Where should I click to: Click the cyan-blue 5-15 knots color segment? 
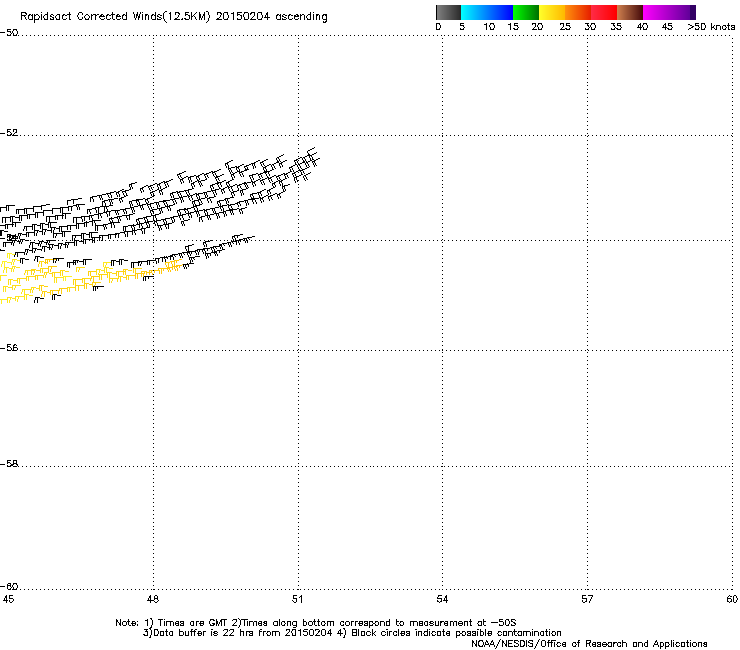[x=487, y=12]
